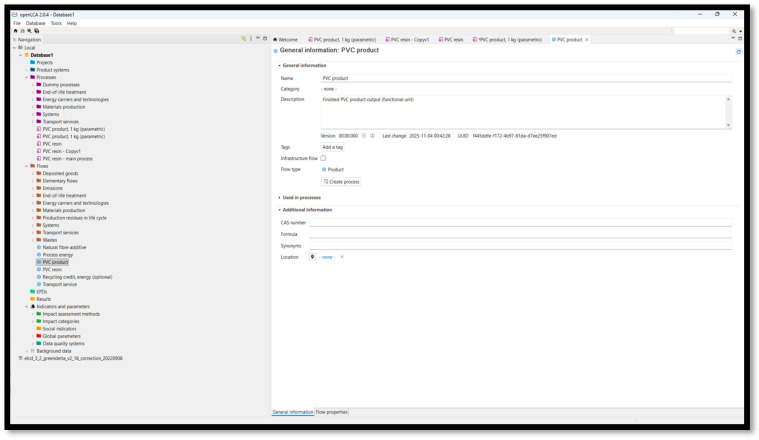Click the Add a tag button
This screenshot has width=759, height=440.
point(333,147)
